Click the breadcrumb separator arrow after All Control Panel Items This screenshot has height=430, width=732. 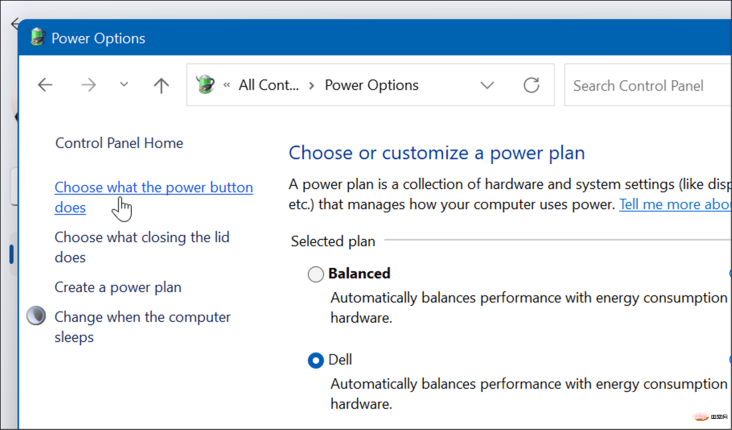[x=311, y=85]
